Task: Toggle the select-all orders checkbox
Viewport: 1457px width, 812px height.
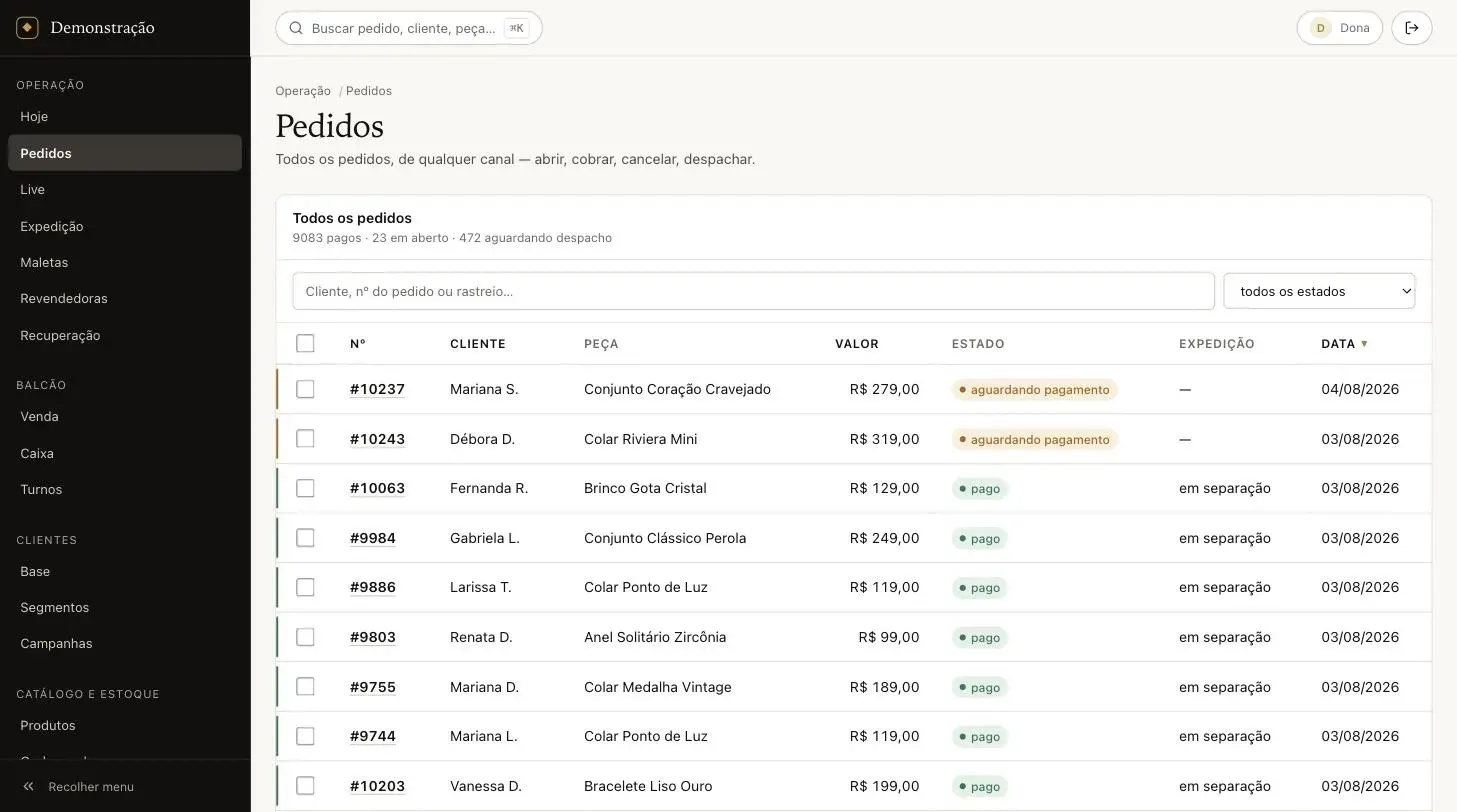Action: tap(305, 344)
